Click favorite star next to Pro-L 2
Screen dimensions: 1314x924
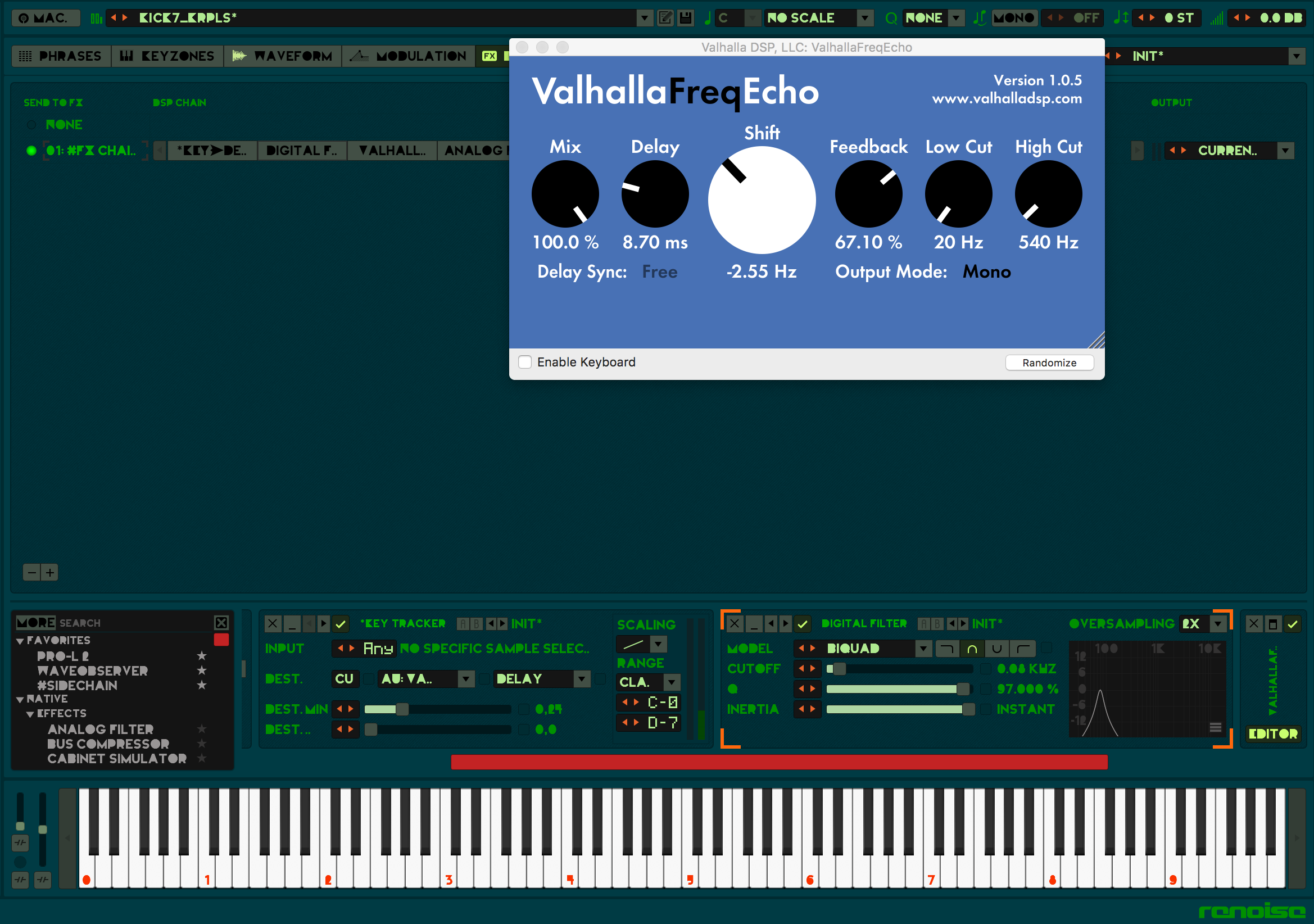click(x=201, y=655)
